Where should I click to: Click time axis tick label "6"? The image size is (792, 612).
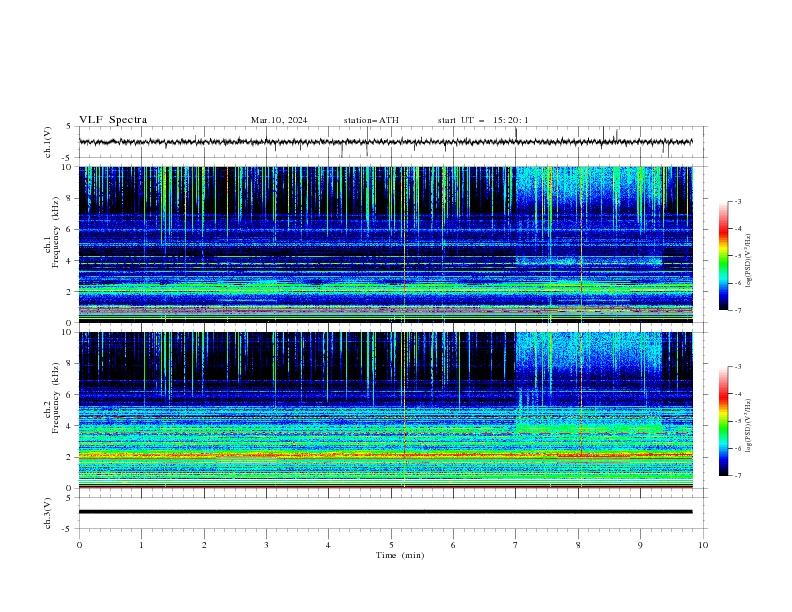click(453, 545)
